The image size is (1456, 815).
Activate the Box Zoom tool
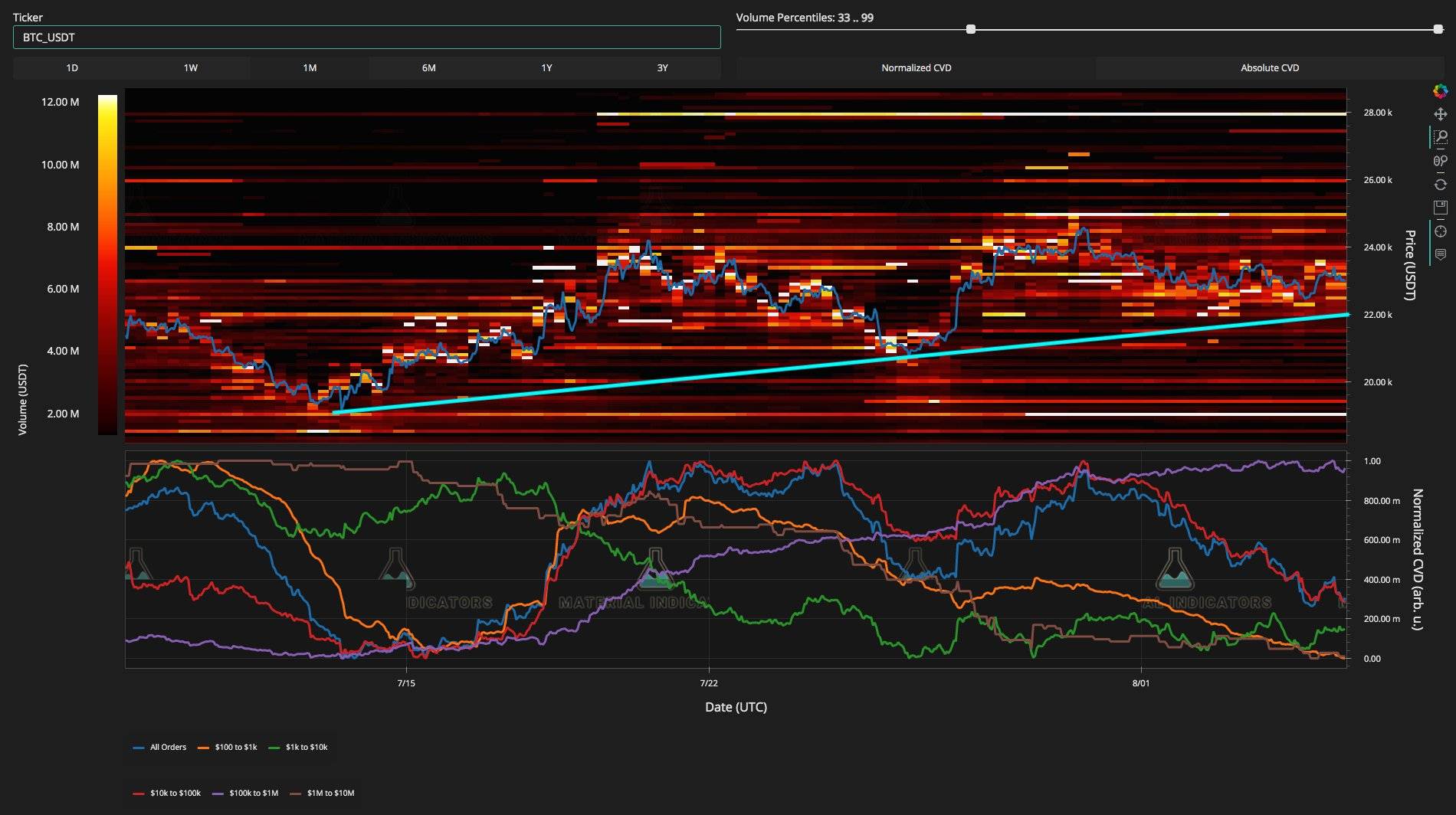(1440, 137)
